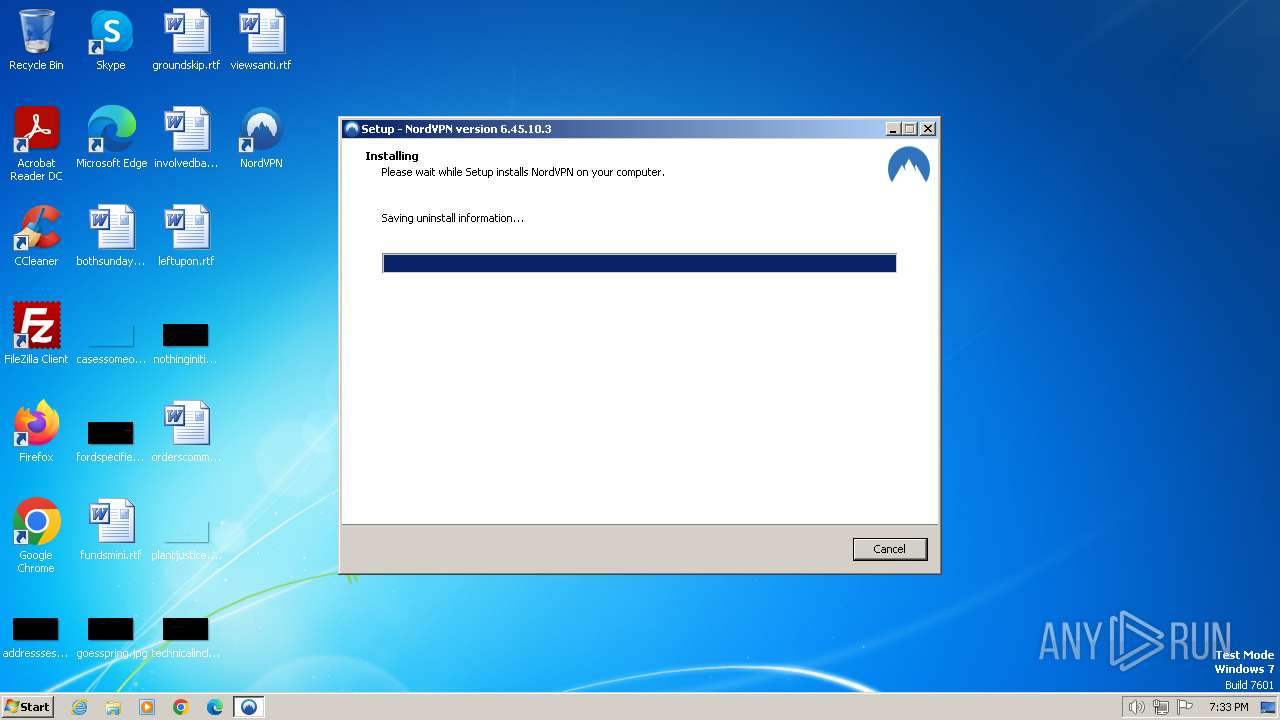
Task: Click the setup window title bar icon
Action: [x=351, y=129]
